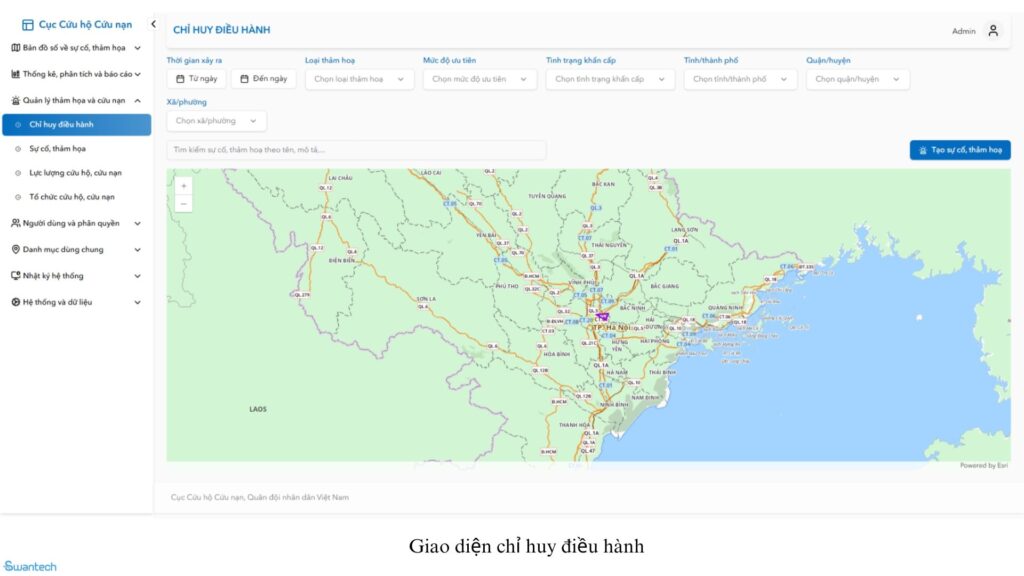
Task: Click the Cục Cứu hộ Cứu nạn logo icon
Action: [x=28, y=25]
